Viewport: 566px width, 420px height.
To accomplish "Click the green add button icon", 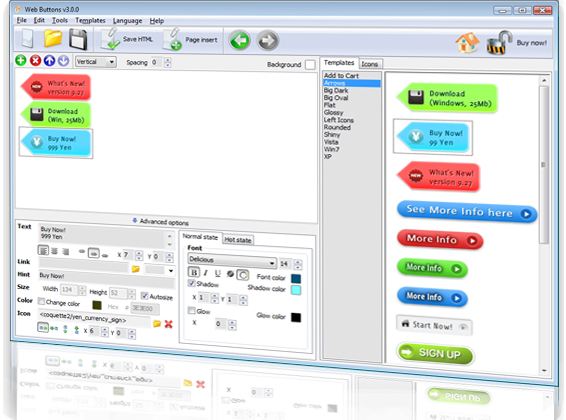I will coord(21,60).
